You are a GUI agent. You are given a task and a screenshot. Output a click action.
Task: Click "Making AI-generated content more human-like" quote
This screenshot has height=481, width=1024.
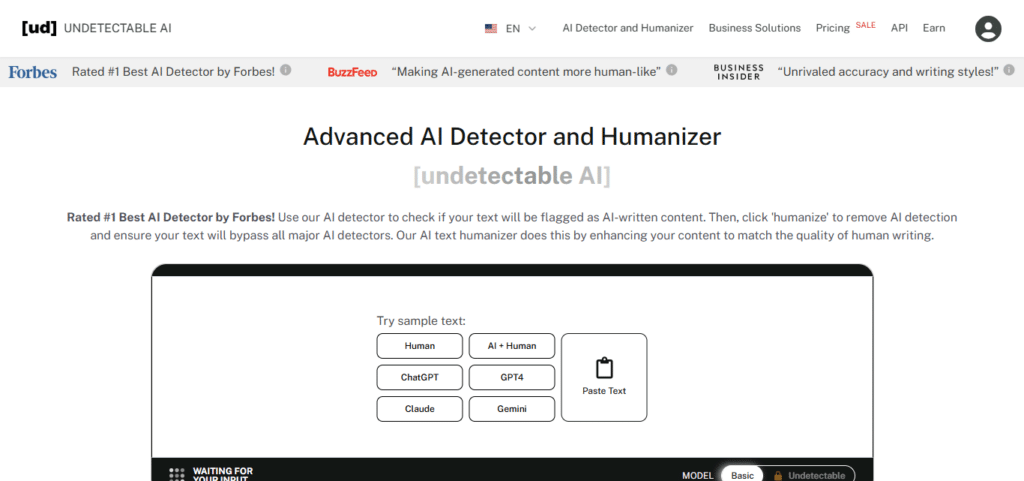click(x=526, y=72)
